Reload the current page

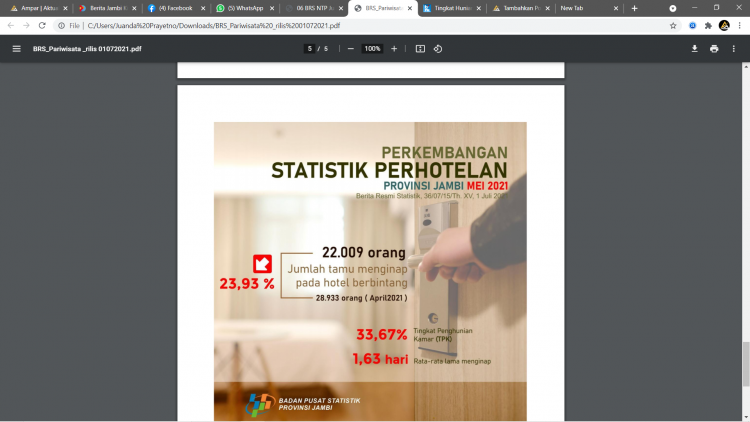coord(42,25)
